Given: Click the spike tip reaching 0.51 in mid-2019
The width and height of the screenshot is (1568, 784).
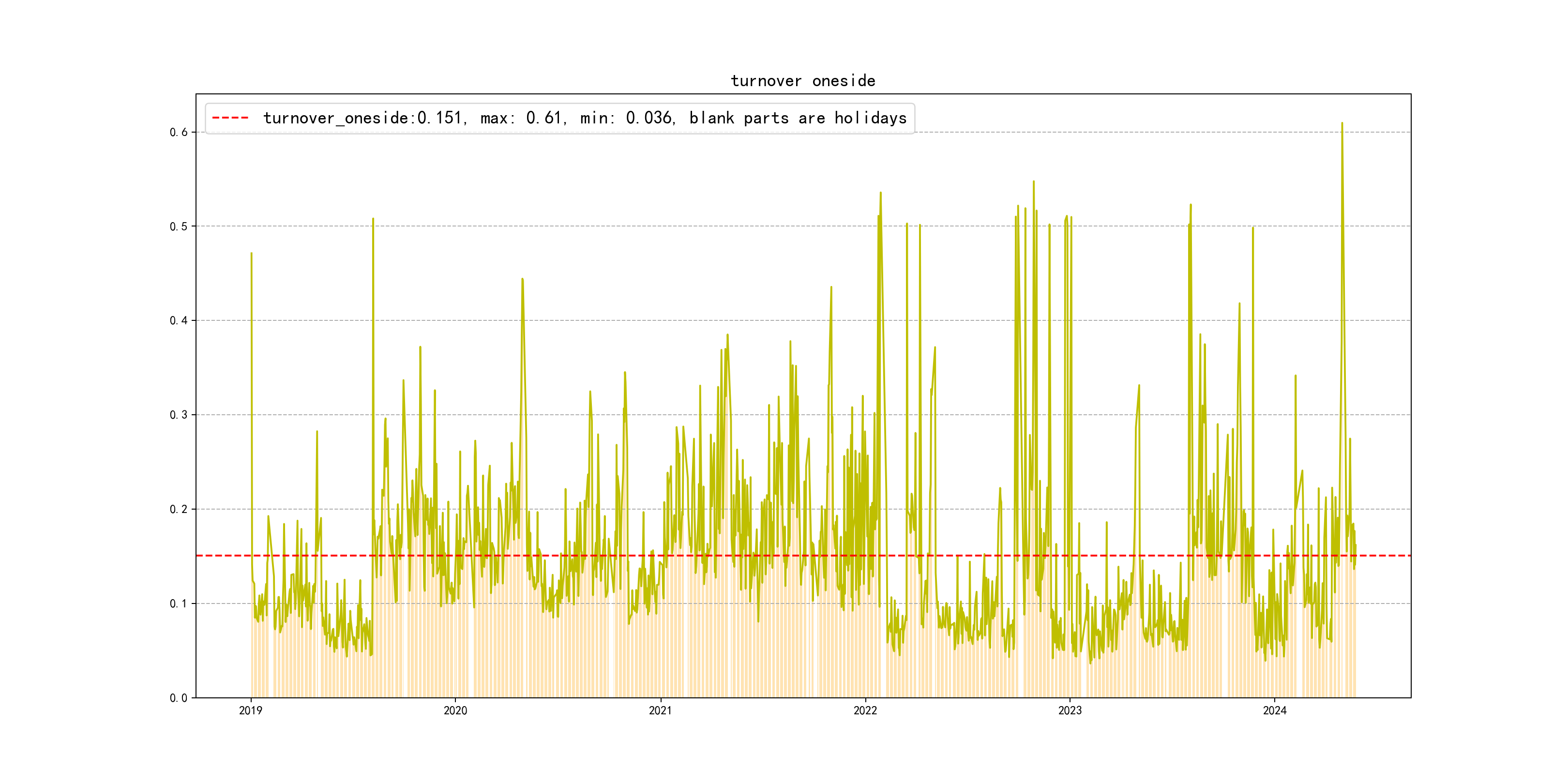Looking at the screenshot, I should (373, 219).
